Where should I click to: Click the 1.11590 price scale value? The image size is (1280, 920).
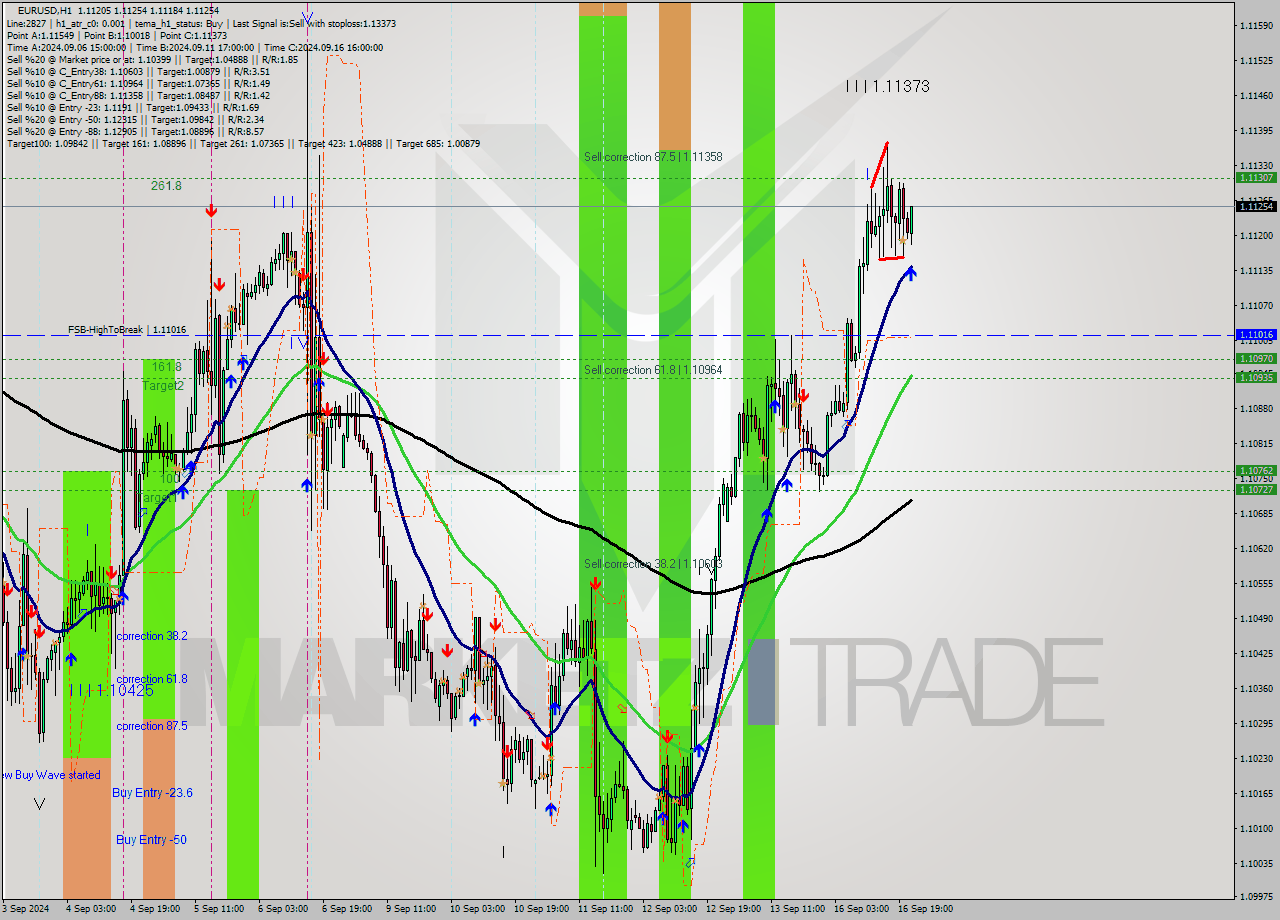tap(1256, 26)
